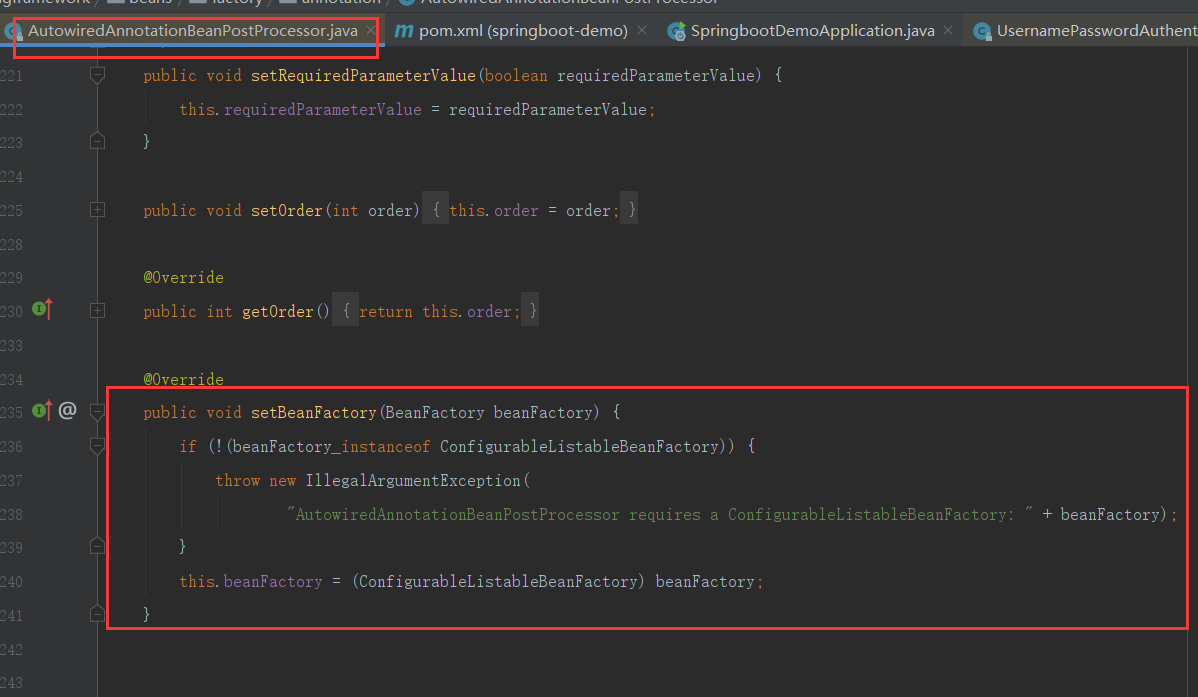Expand the folded setOrder method body
The image size is (1198, 697).
tap(97, 208)
